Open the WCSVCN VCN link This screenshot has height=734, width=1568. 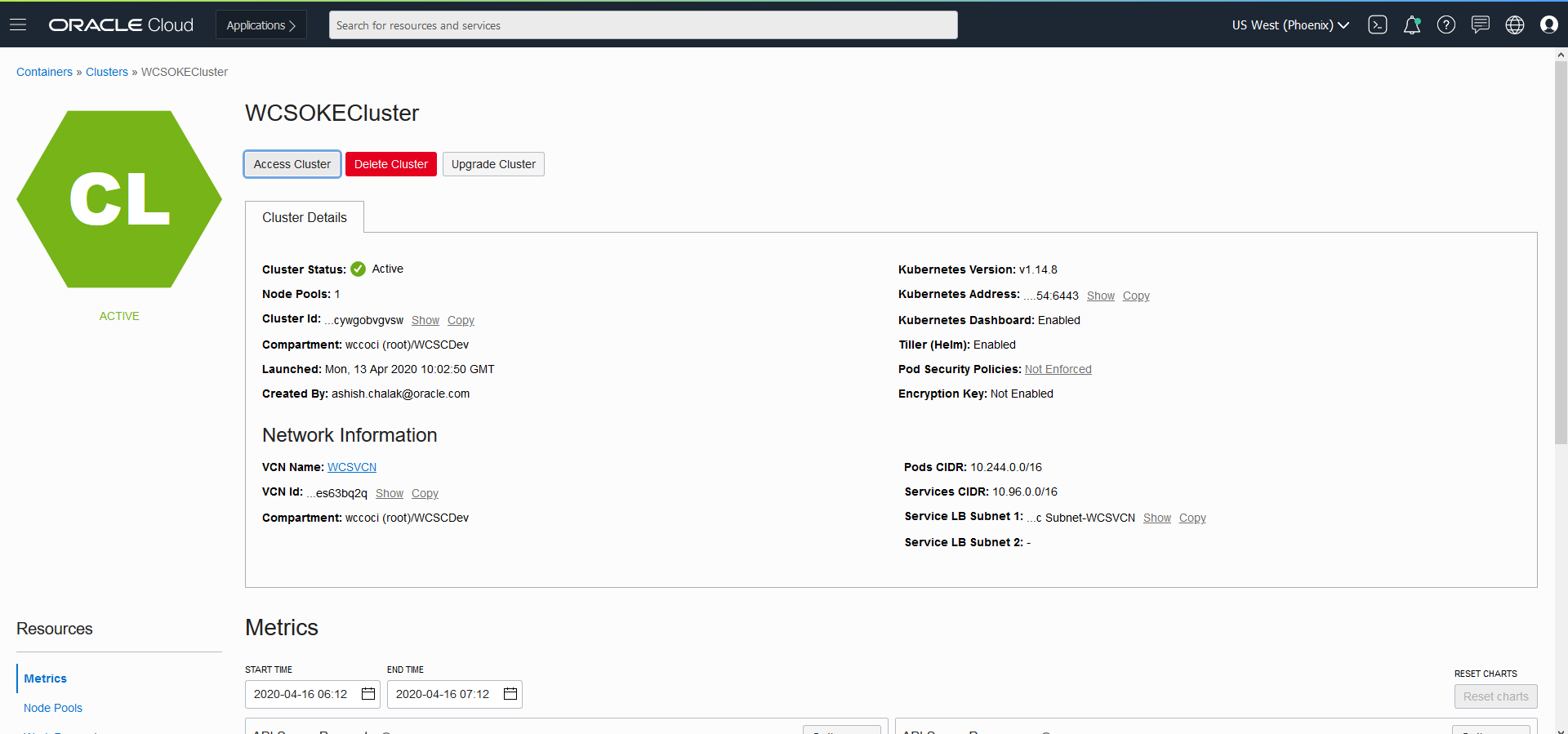(352, 467)
